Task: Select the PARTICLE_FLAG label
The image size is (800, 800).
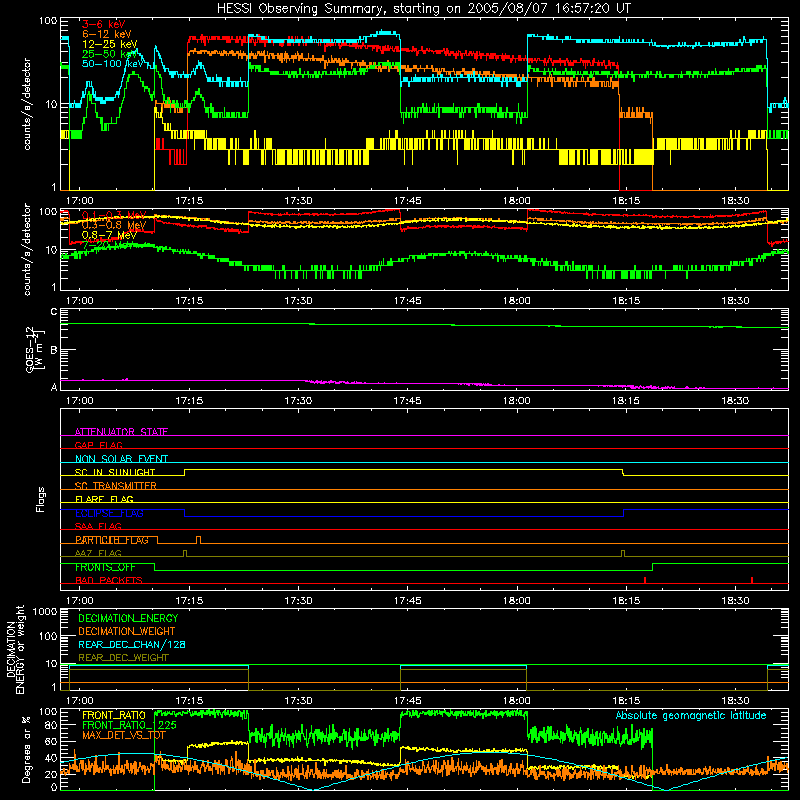Action: pyautogui.click(x=112, y=540)
